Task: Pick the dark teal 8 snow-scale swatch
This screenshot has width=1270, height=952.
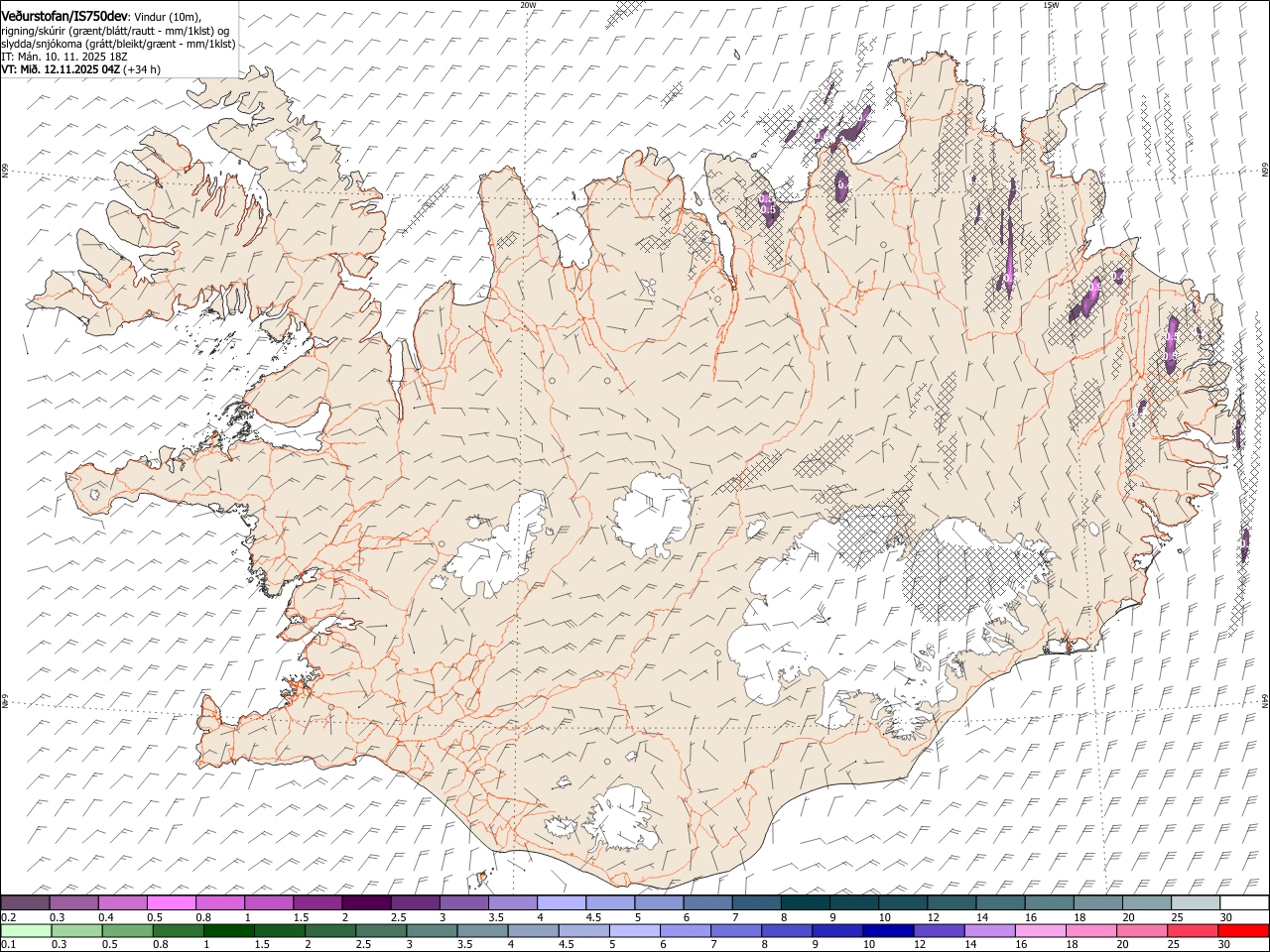Action: pos(805,903)
